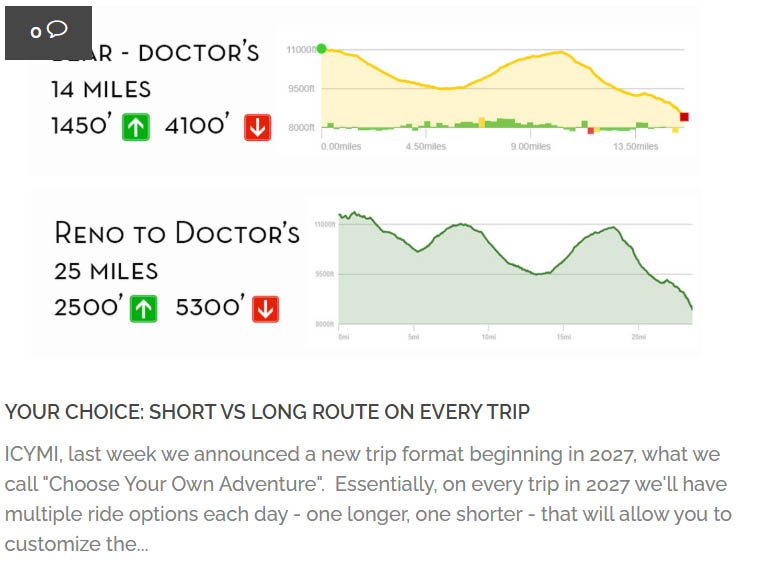Click the article excerpt starting 'ICYMI, last week'
The width and height of the screenshot is (757, 576).
pos(368,499)
